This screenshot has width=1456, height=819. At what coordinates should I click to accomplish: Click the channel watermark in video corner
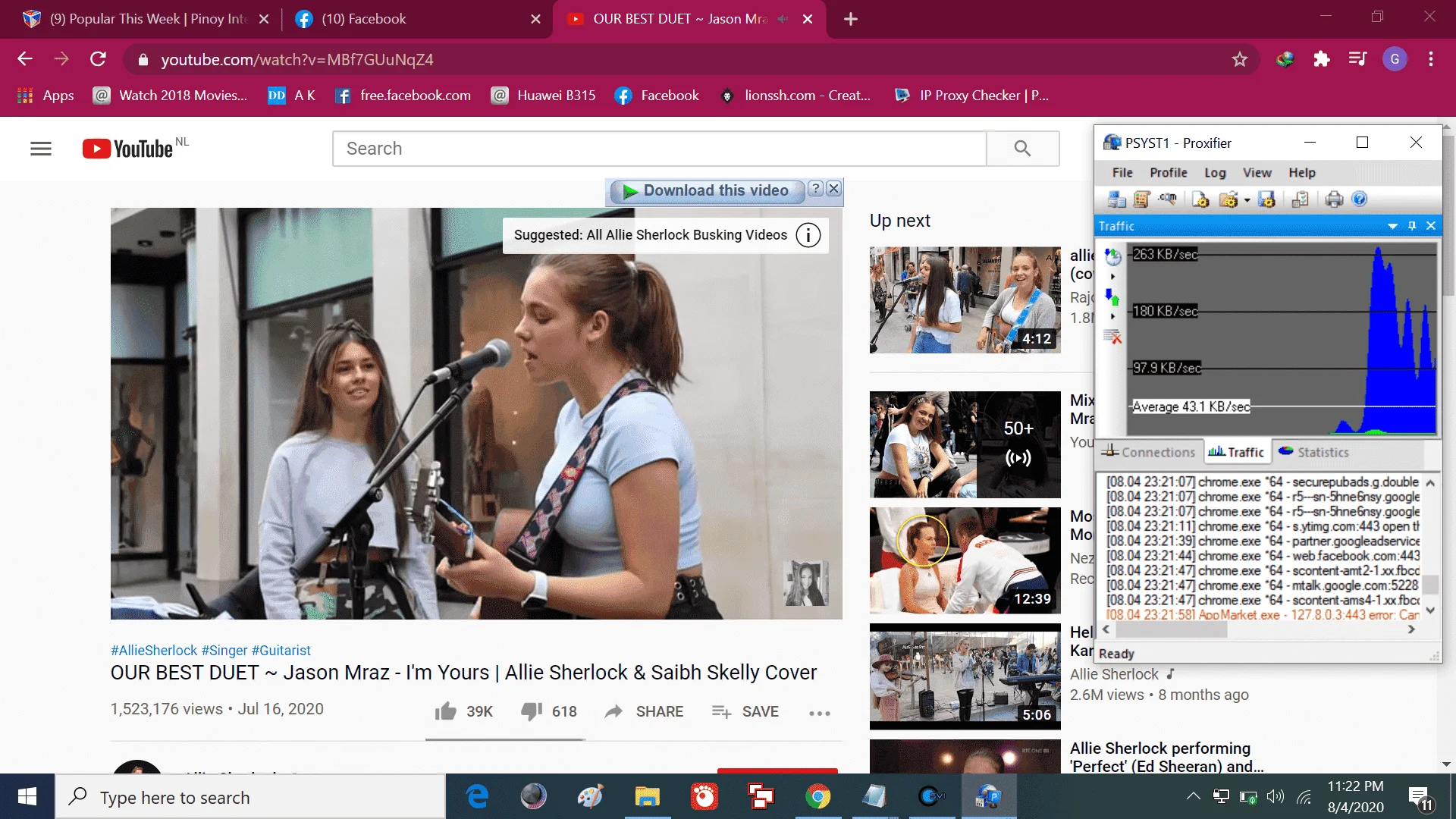[805, 583]
